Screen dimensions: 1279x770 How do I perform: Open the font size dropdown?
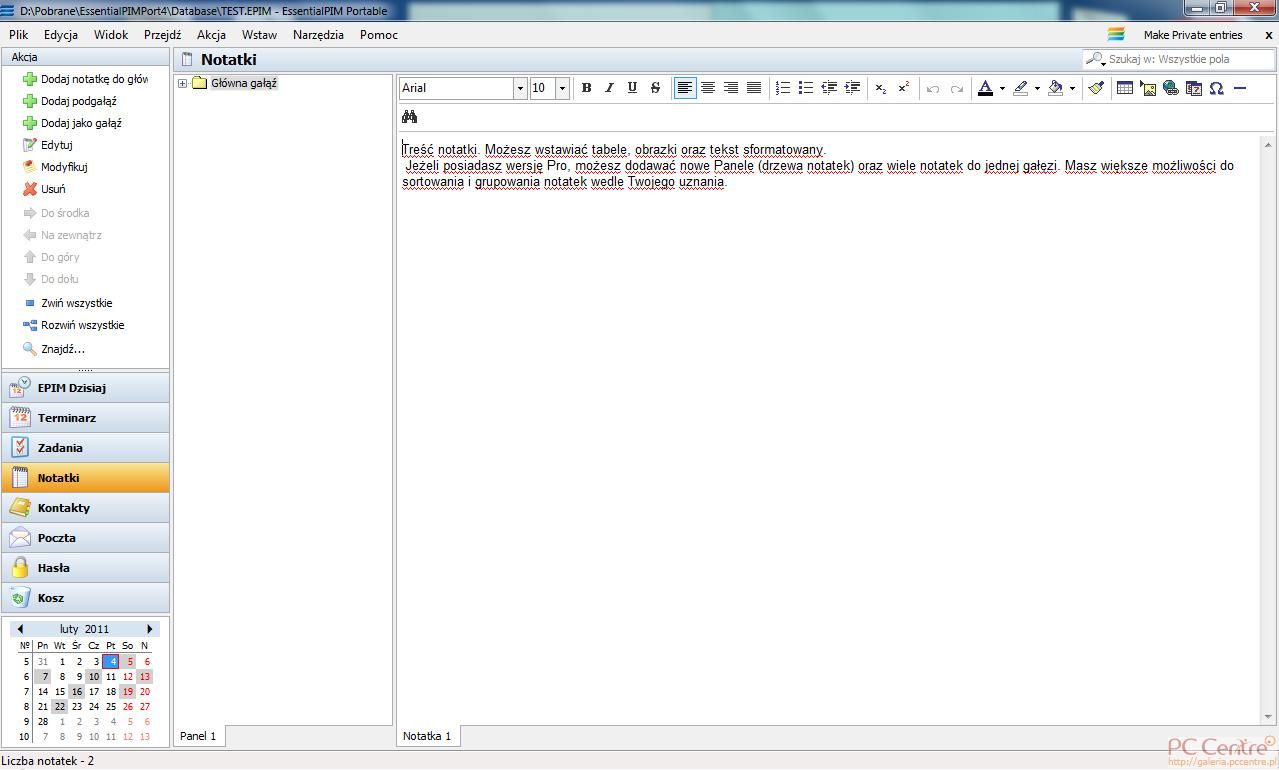(562, 88)
